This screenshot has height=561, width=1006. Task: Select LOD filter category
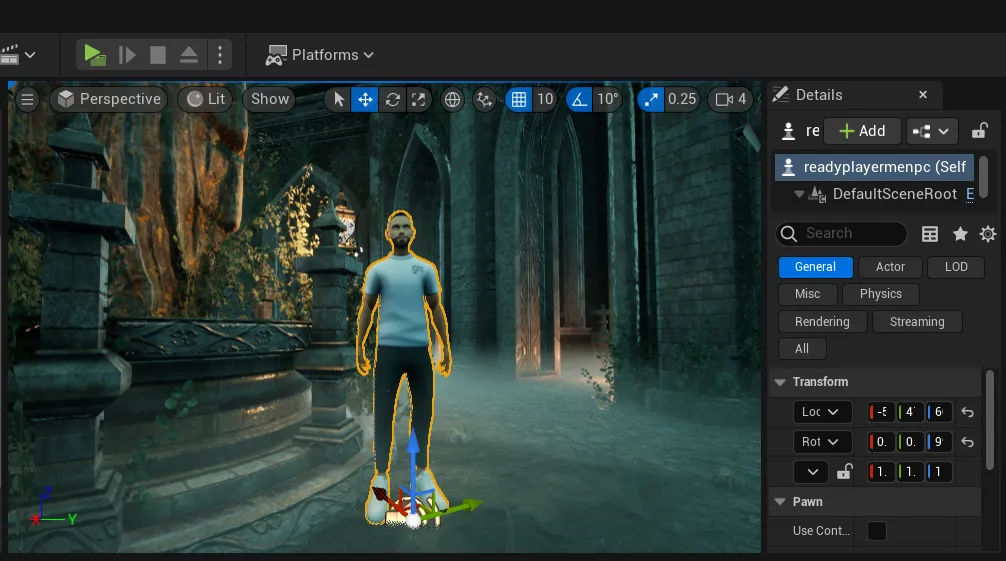click(956, 267)
